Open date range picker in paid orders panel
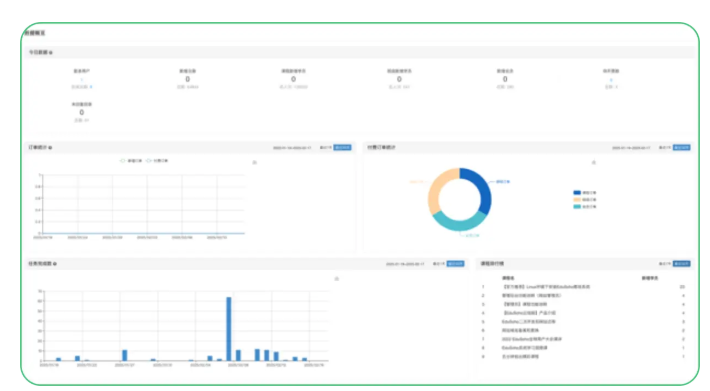The width and height of the screenshot is (710, 391). coord(631,148)
